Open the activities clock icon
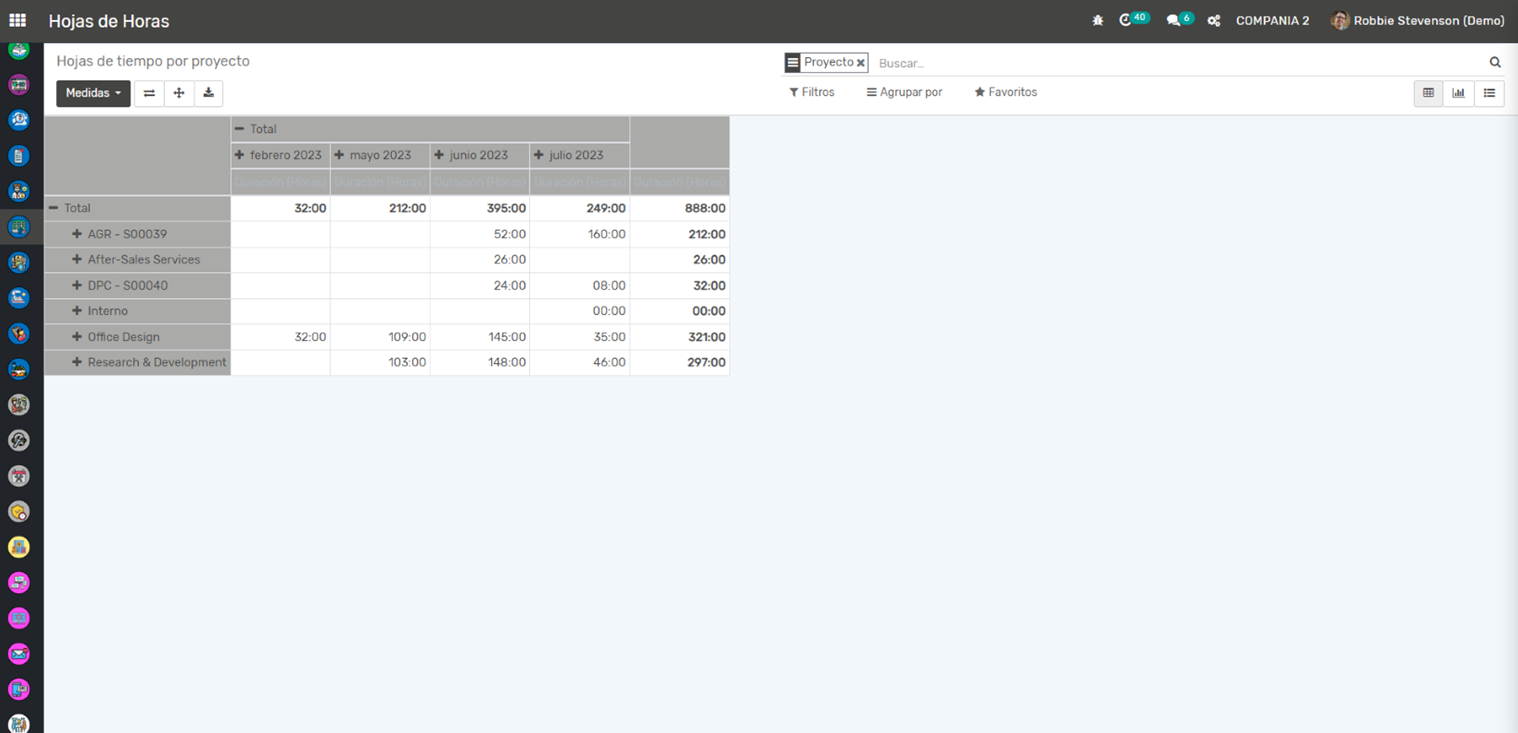The image size is (1518, 733). pyautogui.click(x=1126, y=20)
